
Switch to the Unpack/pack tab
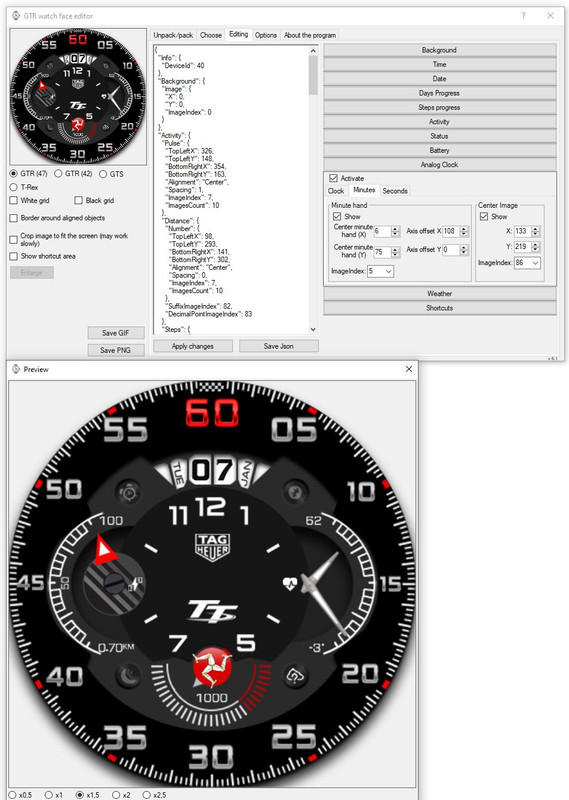tap(173, 35)
